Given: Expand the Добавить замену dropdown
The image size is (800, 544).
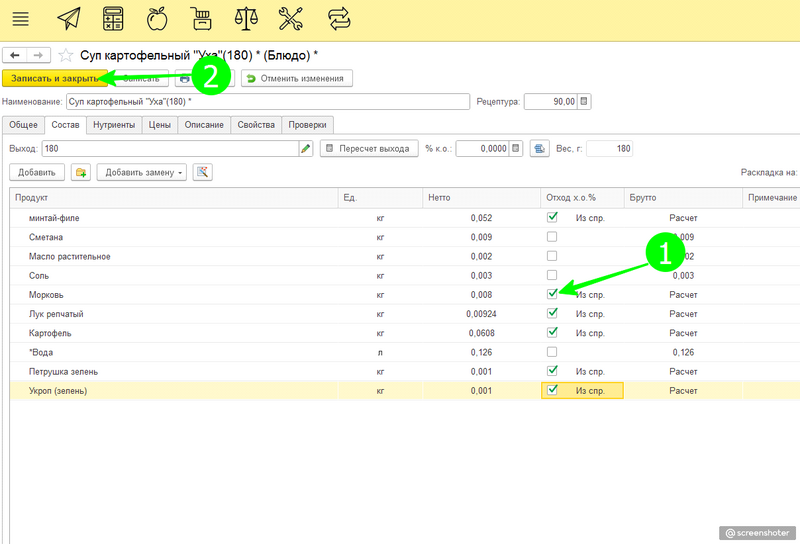Looking at the screenshot, I should pos(145,173).
